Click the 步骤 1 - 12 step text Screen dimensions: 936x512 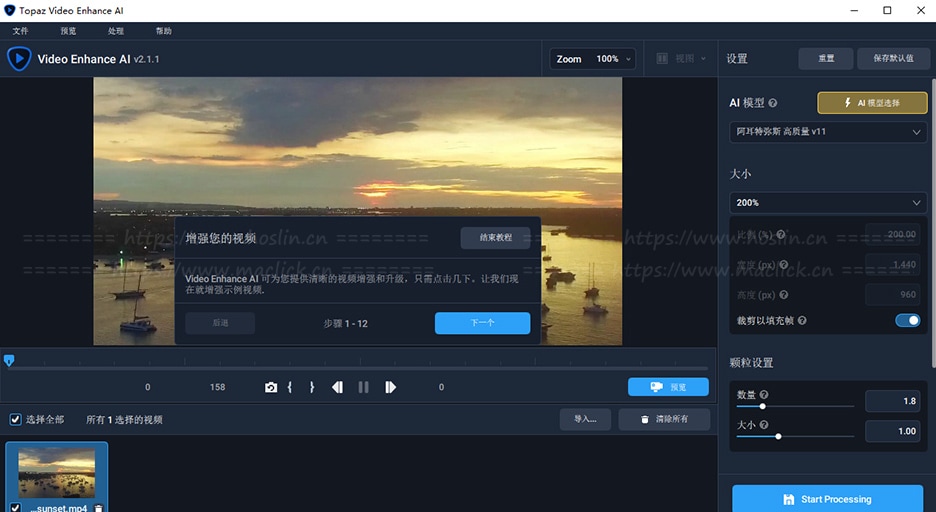[x=346, y=323]
